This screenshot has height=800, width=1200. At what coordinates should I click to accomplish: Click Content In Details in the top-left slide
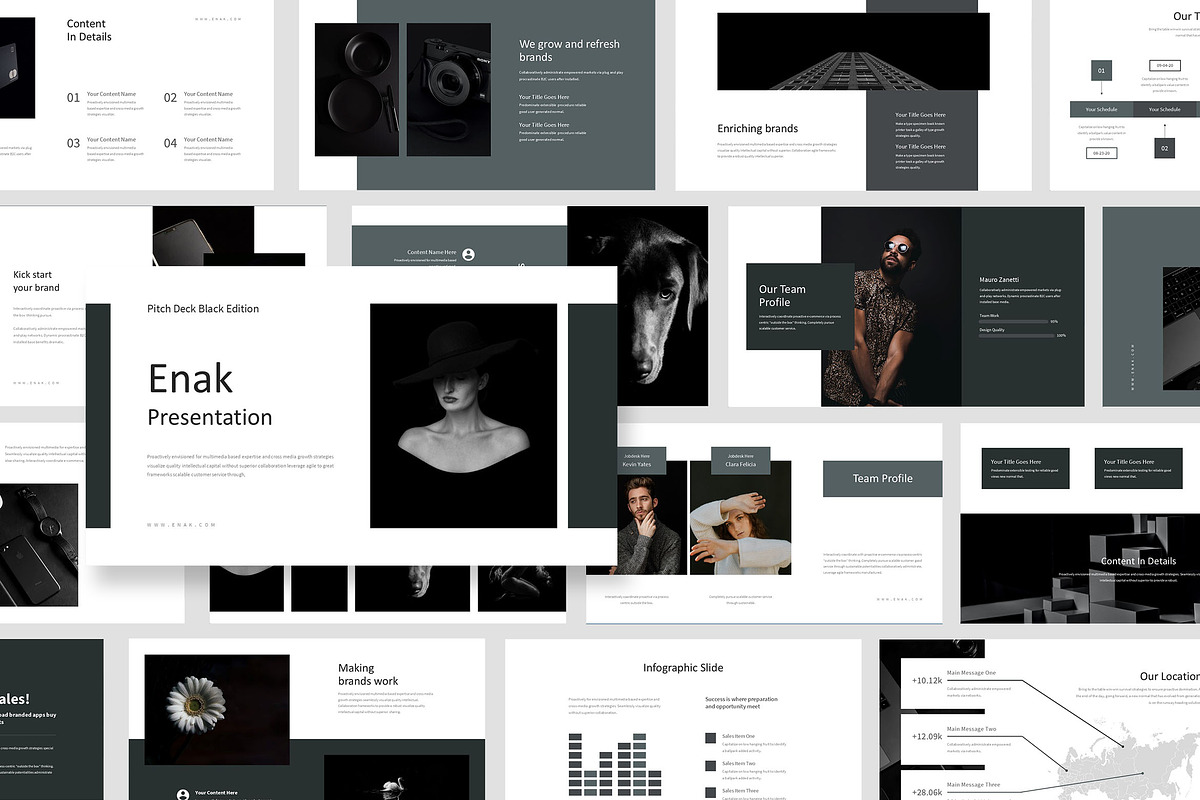89,30
